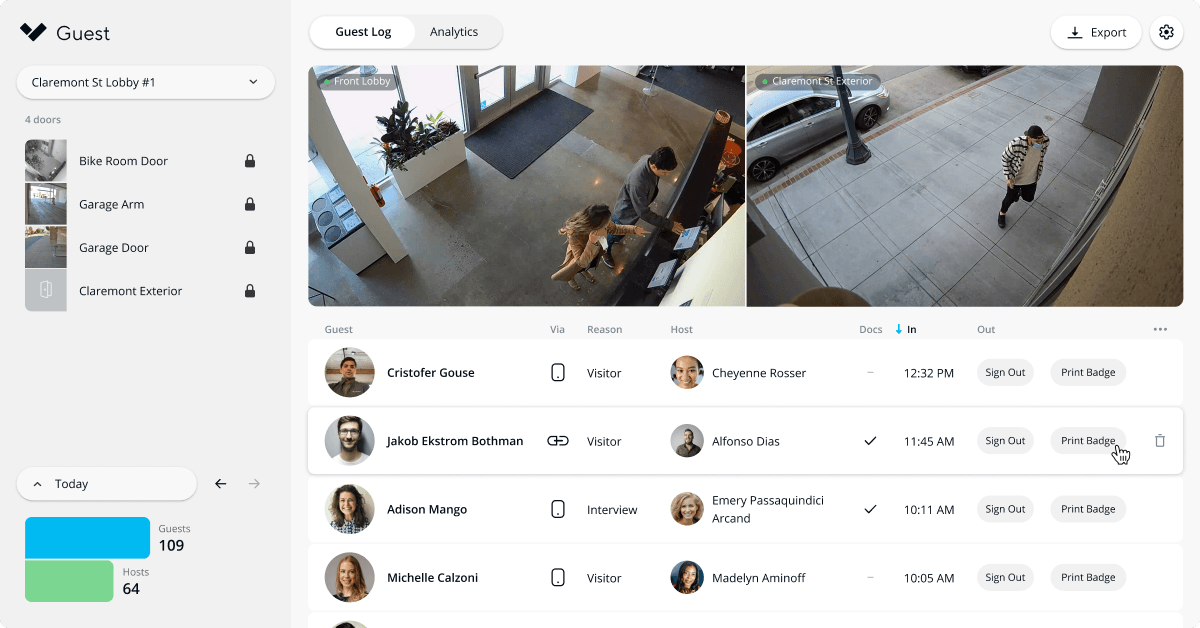Click the link icon for Jakob Ekstrom Bothman
Viewport: 1200px width, 628px height.
point(558,441)
